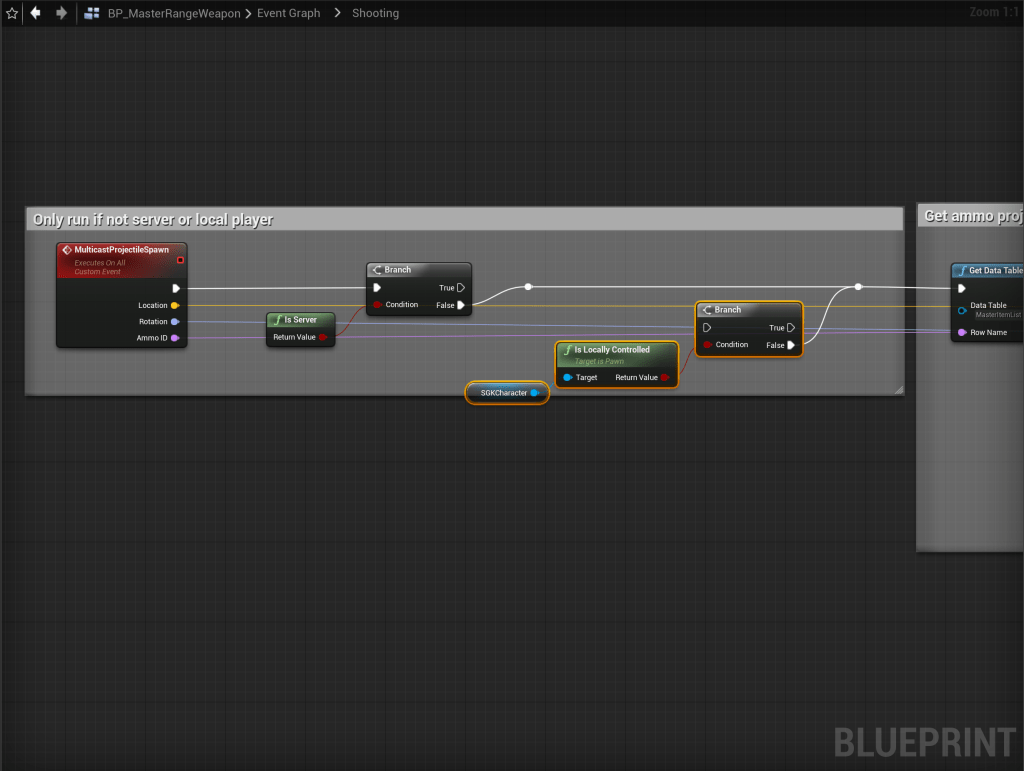Click the second Branch node's Condition pin

click(x=709, y=345)
